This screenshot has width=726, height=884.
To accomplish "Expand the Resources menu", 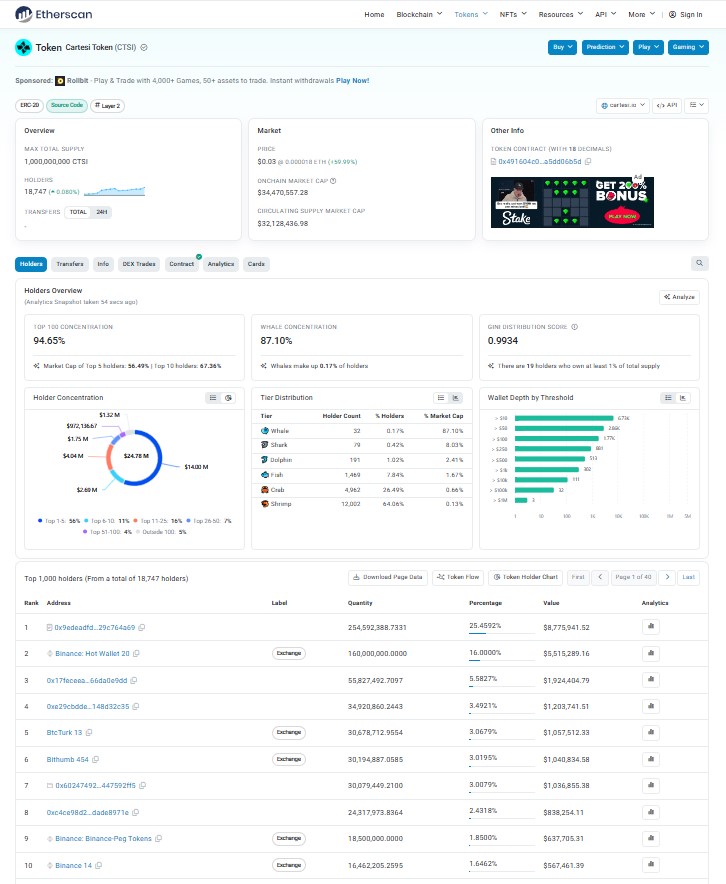I will pos(560,15).
